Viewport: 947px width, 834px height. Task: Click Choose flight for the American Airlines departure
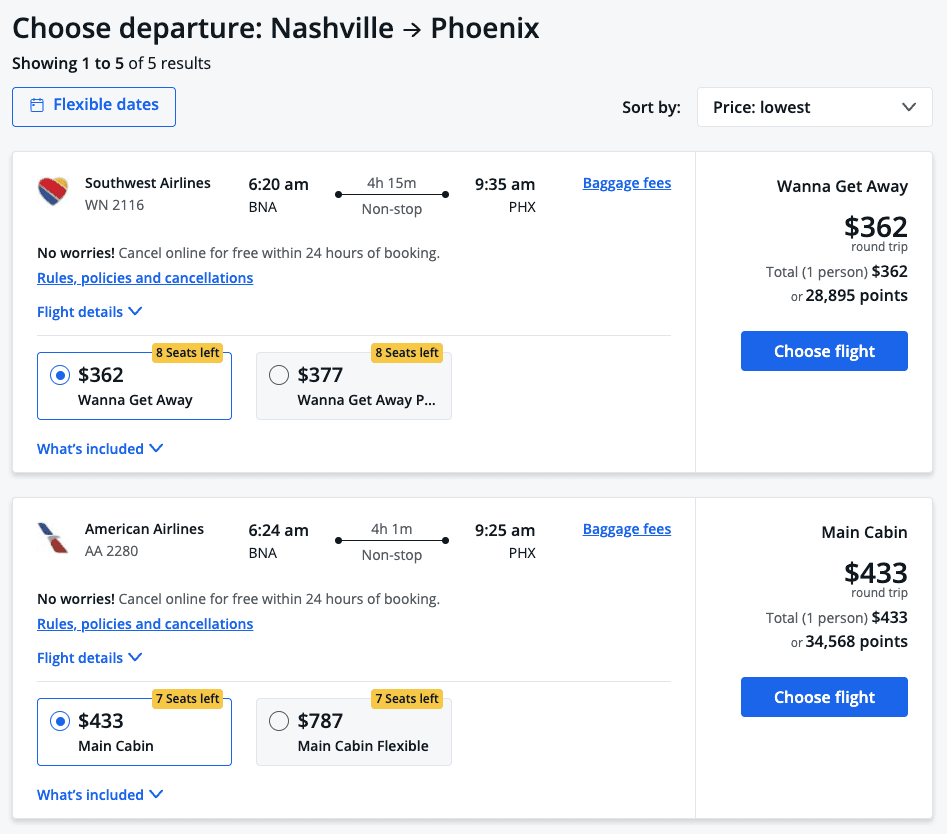click(824, 697)
